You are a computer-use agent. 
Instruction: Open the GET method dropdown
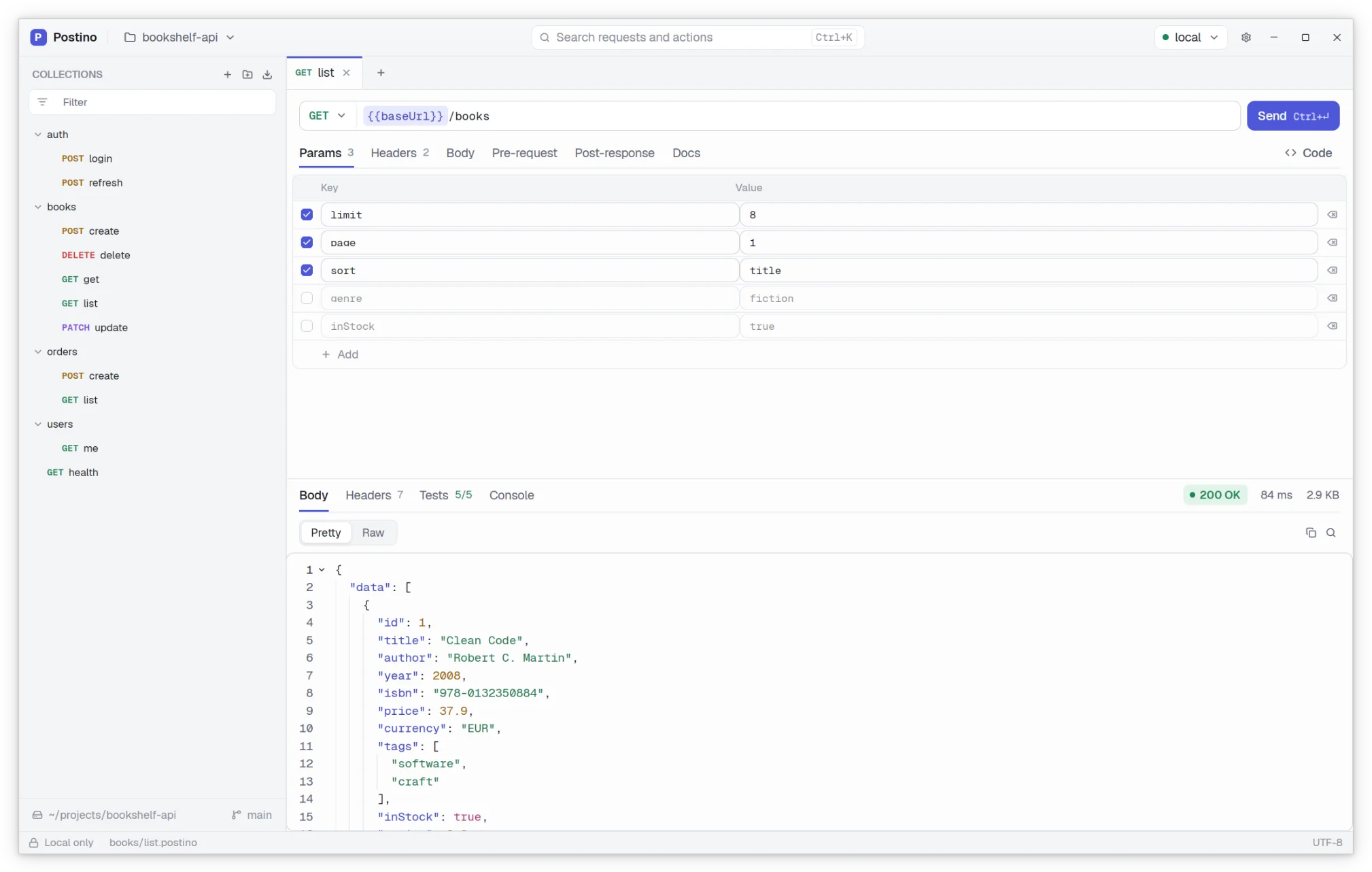click(327, 116)
